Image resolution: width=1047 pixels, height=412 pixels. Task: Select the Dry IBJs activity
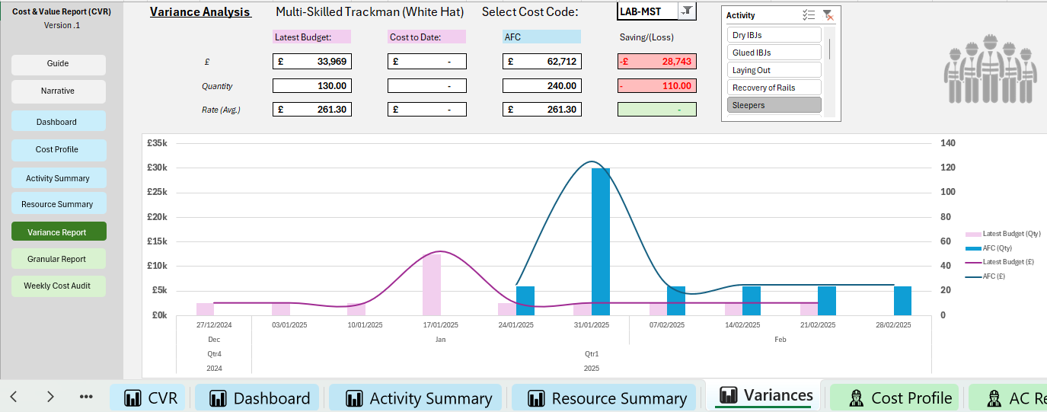tap(774, 35)
